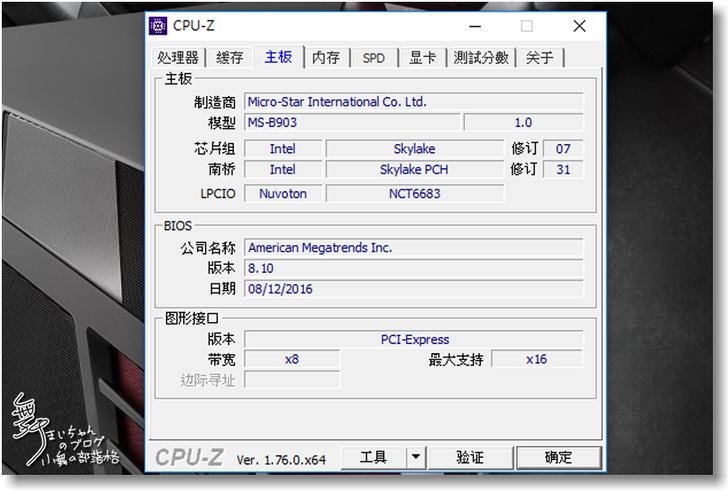728x490 pixels.
Task: Go to the 显卡 tab
Action: (422, 58)
